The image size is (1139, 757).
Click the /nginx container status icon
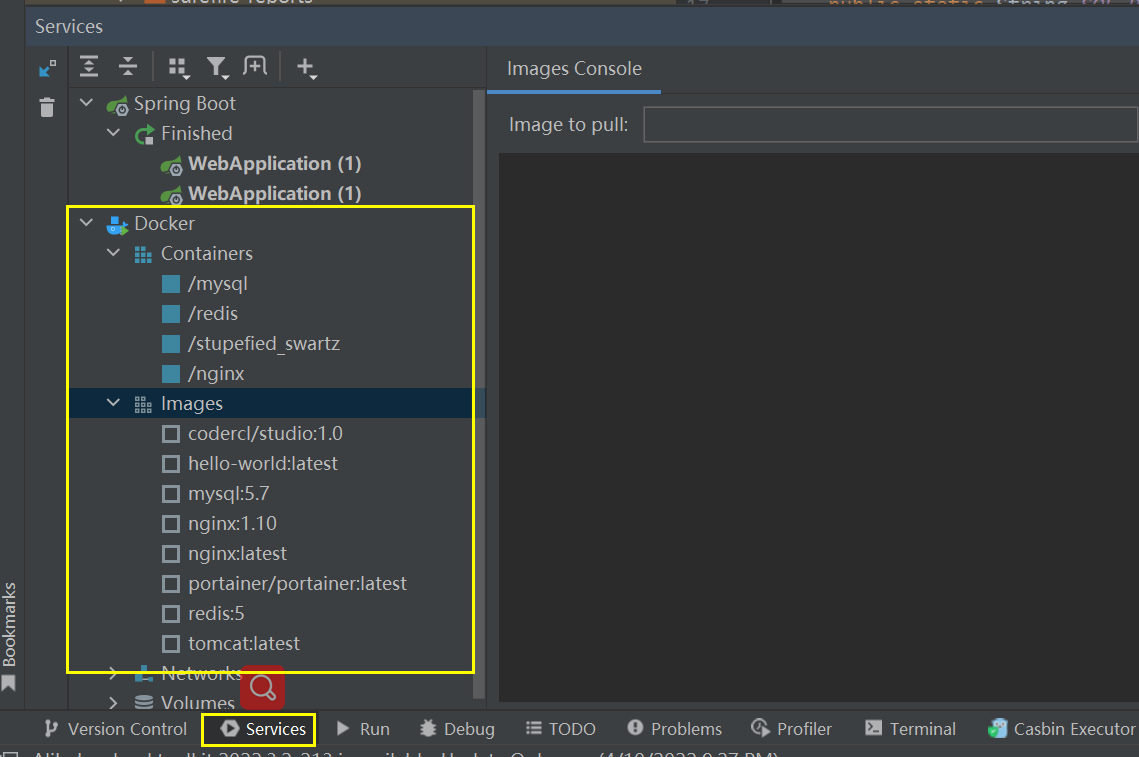click(x=171, y=373)
